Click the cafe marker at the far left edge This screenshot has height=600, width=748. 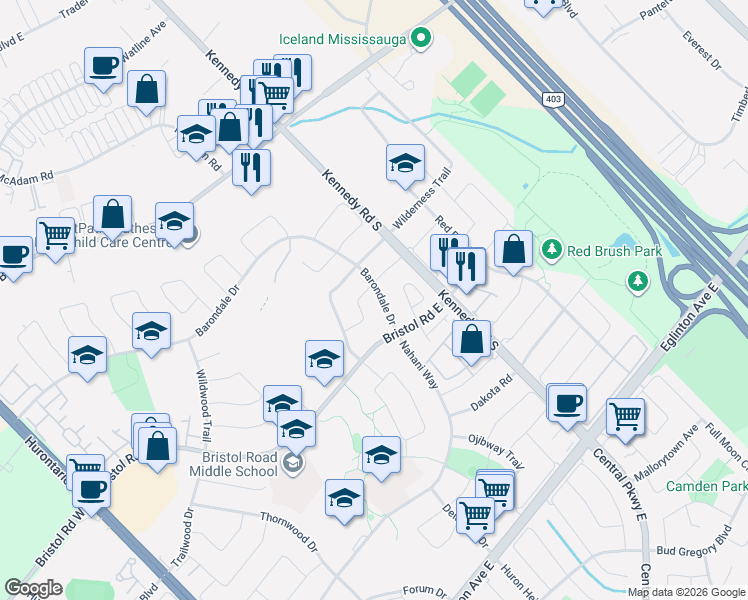point(14,256)
